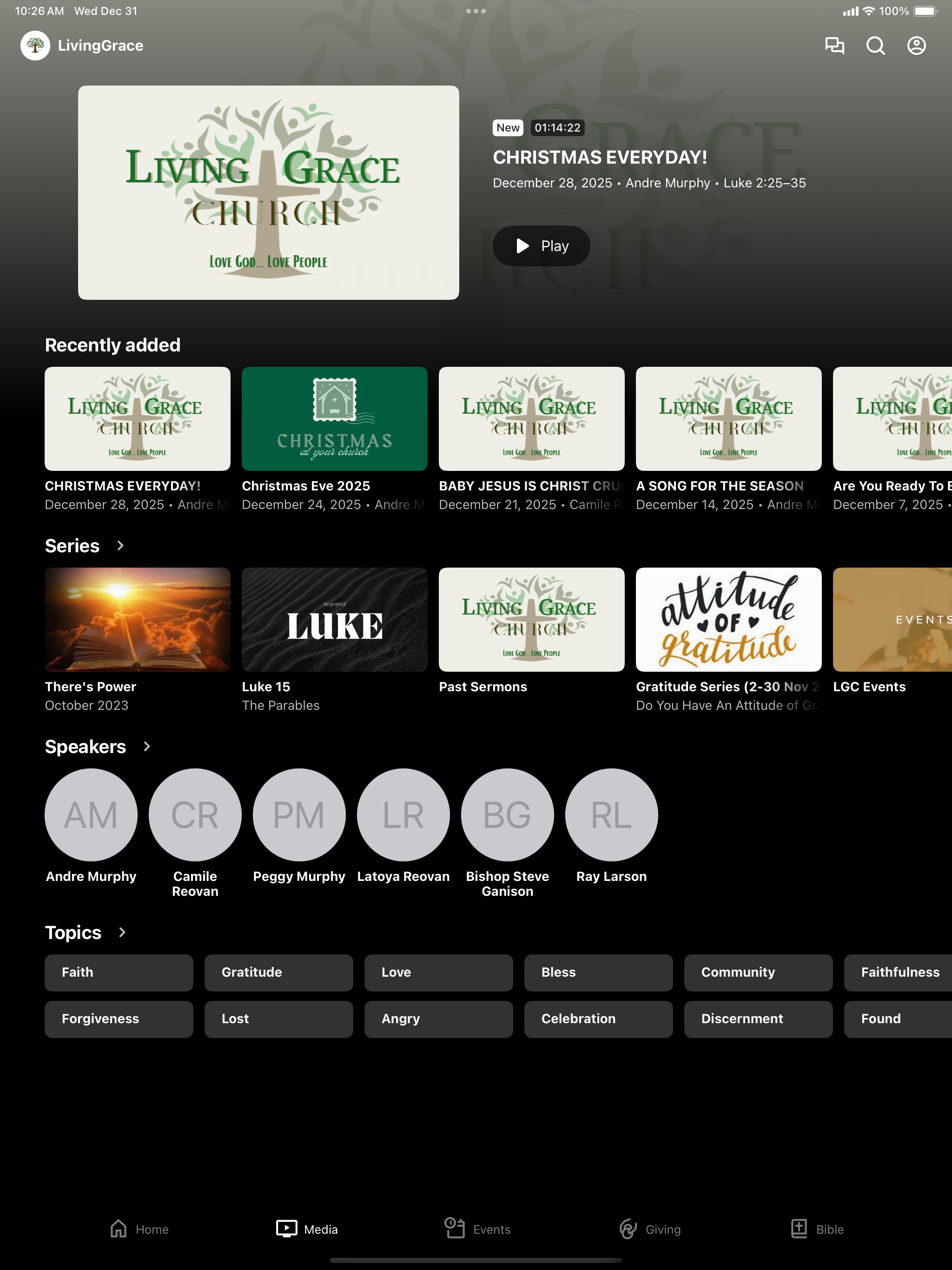Screen dimensions: 952x1270
Task: Open the Past Sermons series
Action: (531, 632)
